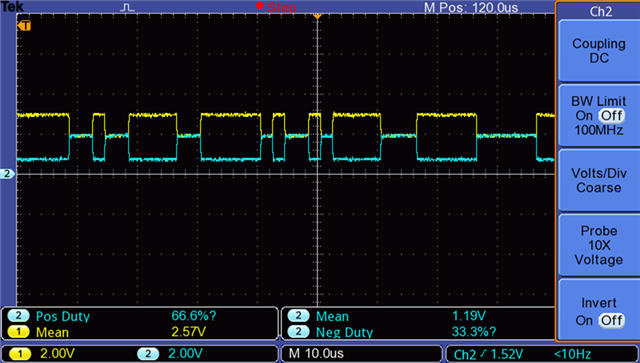The image size is (640, 363).
Task: Click the M 10.0us timebase readout
Action: 316,353
